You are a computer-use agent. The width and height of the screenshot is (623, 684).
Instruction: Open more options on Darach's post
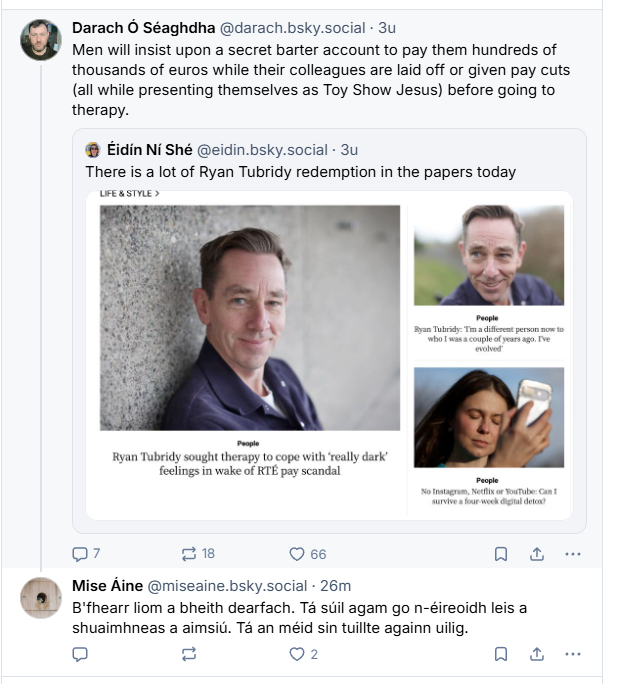(x=572, y=553)
